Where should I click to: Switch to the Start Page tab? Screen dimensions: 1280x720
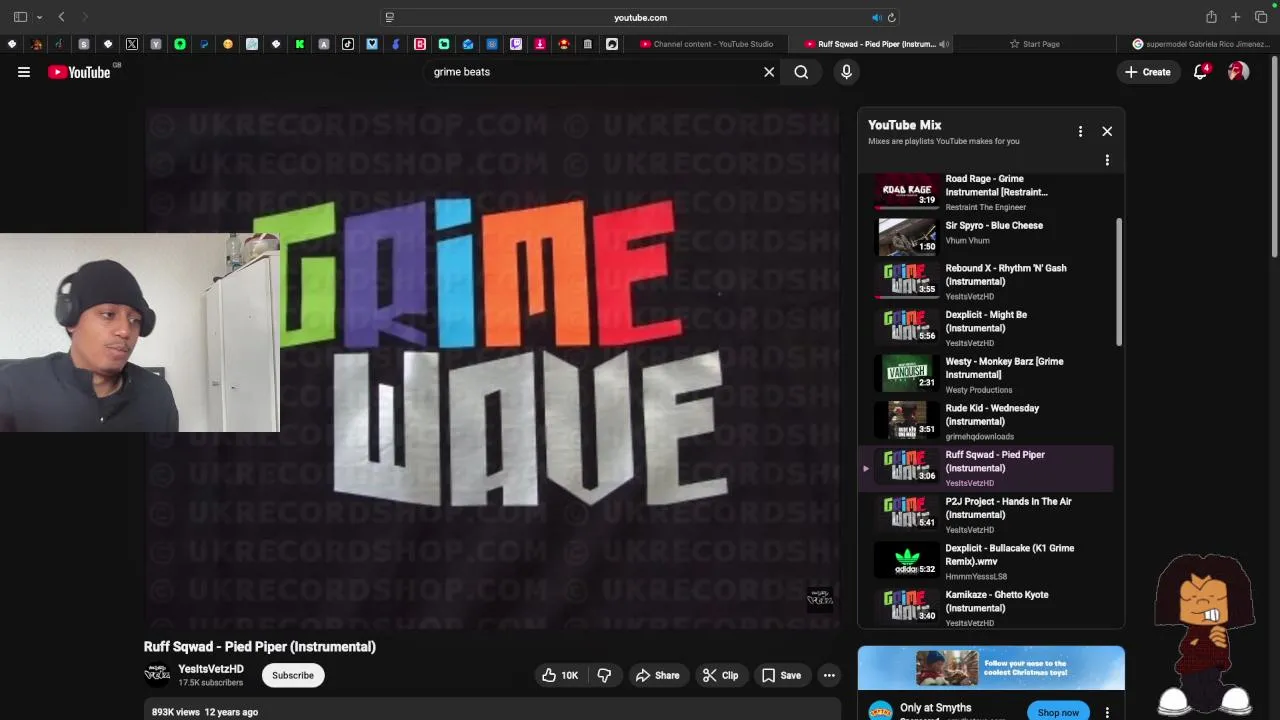coord(1035,44)
